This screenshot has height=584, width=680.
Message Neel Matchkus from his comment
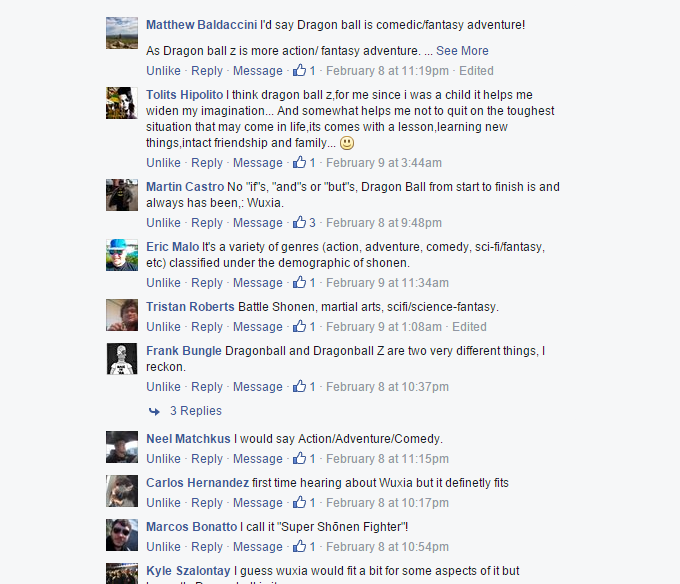(x=258, y=459)
